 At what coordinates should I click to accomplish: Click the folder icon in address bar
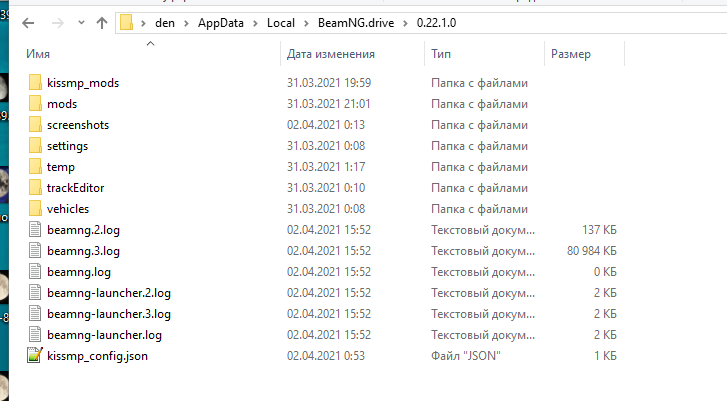click(127, 22)
